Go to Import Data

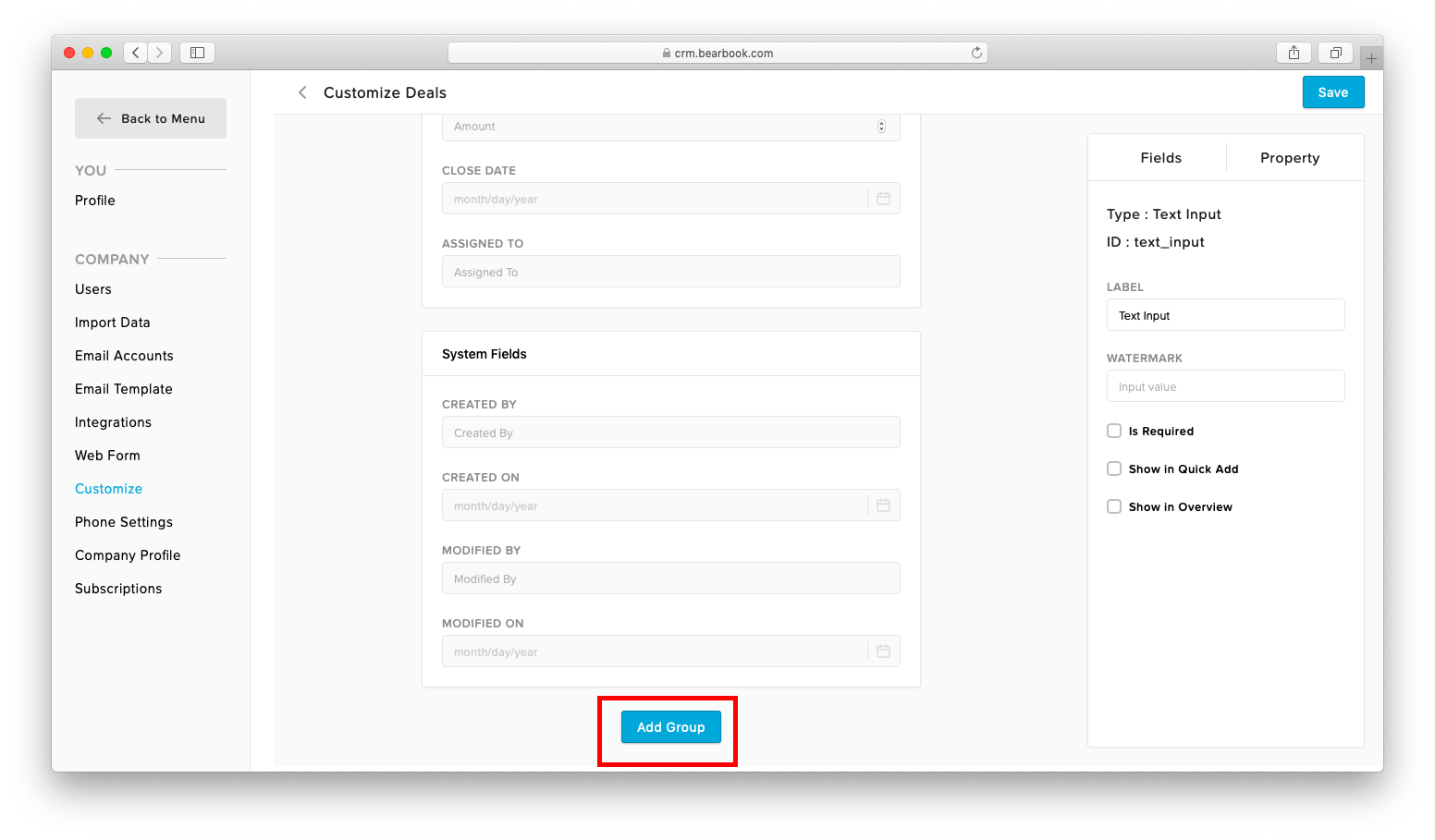click(x=113, y=323)
